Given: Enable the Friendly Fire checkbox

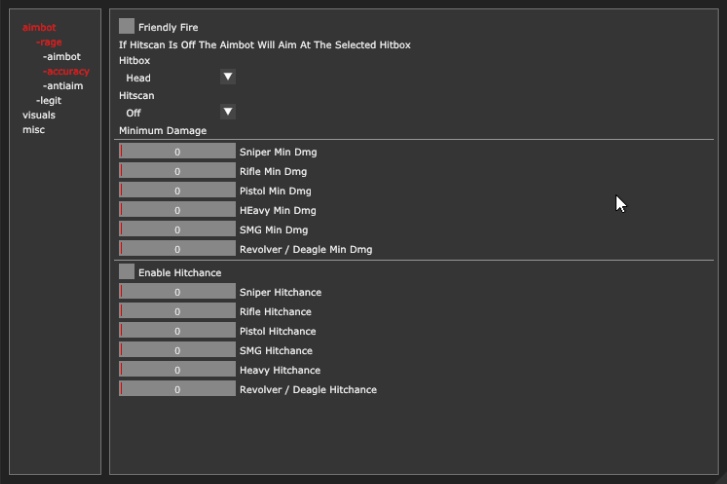Looking at the screenshot, I should (x=126, y=27).
